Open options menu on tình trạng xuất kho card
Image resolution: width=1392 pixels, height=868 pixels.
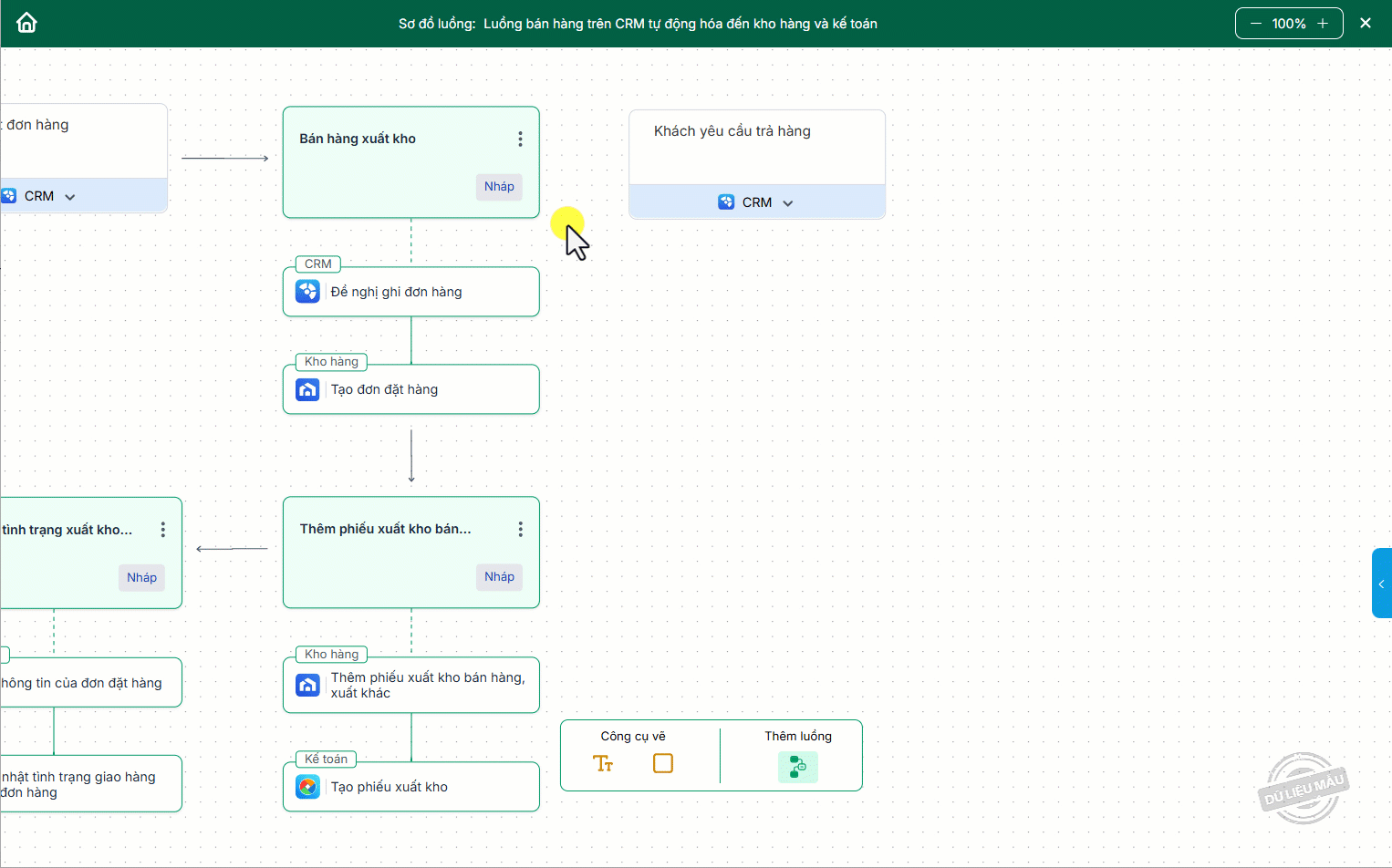pos(162,530)
